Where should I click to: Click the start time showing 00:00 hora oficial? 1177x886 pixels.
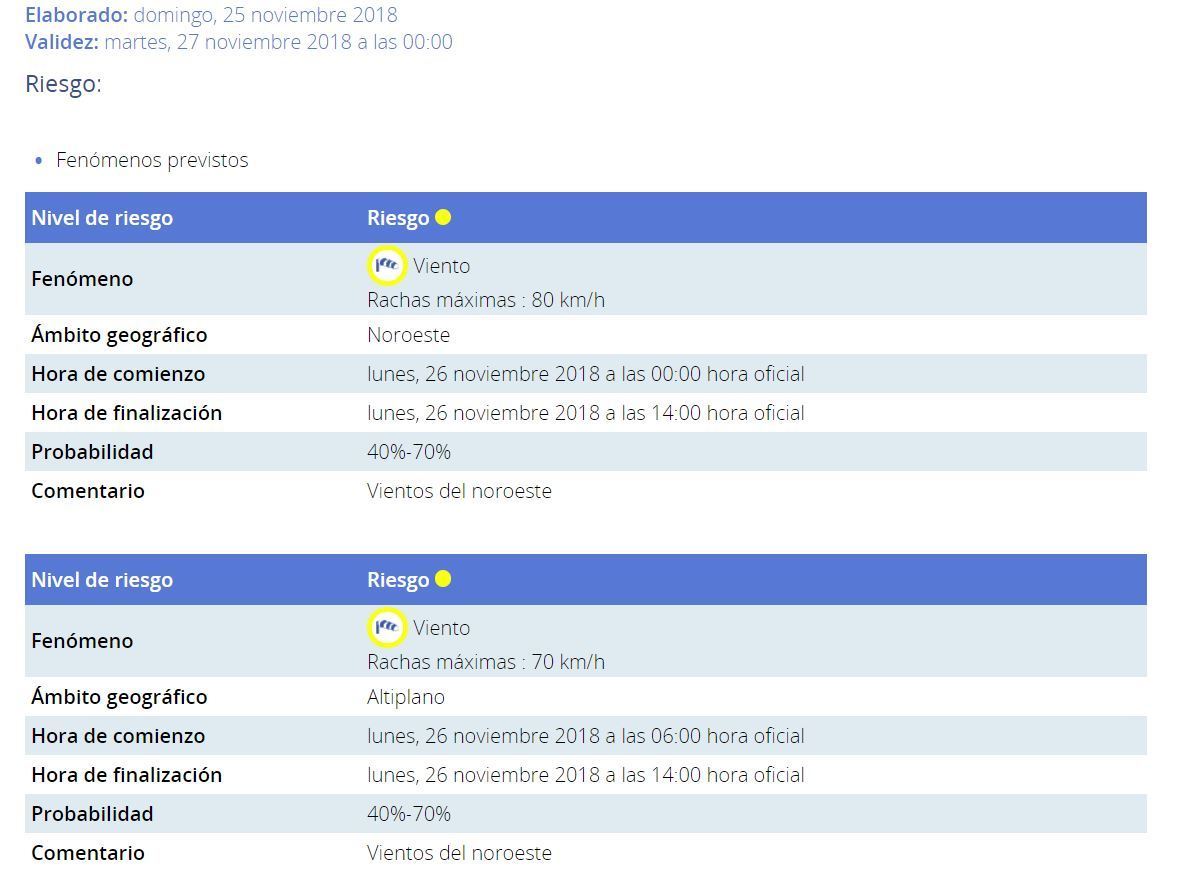[x=585, y=374]
